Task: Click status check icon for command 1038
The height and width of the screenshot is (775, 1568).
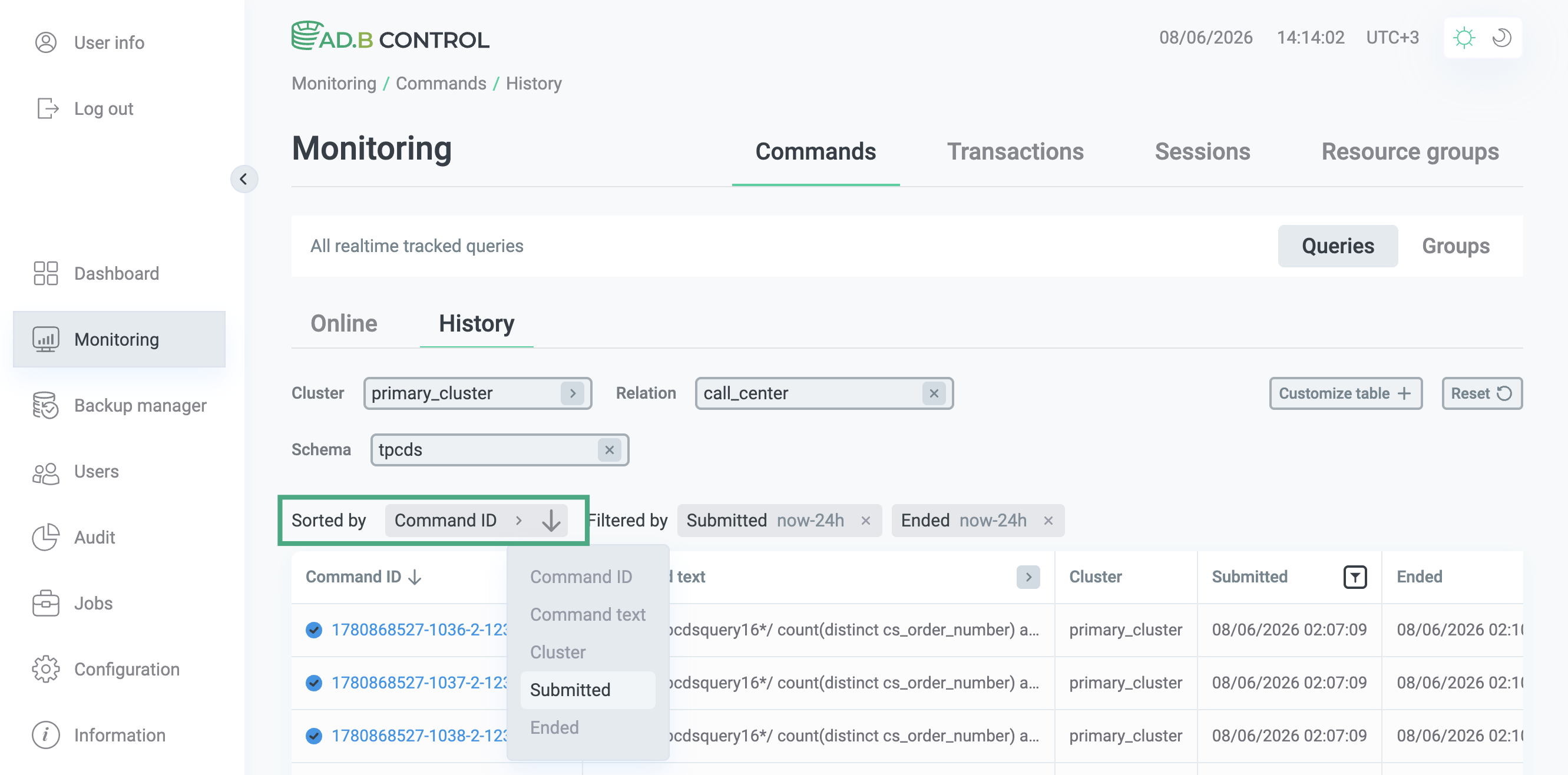Action: tap(313, 736)
